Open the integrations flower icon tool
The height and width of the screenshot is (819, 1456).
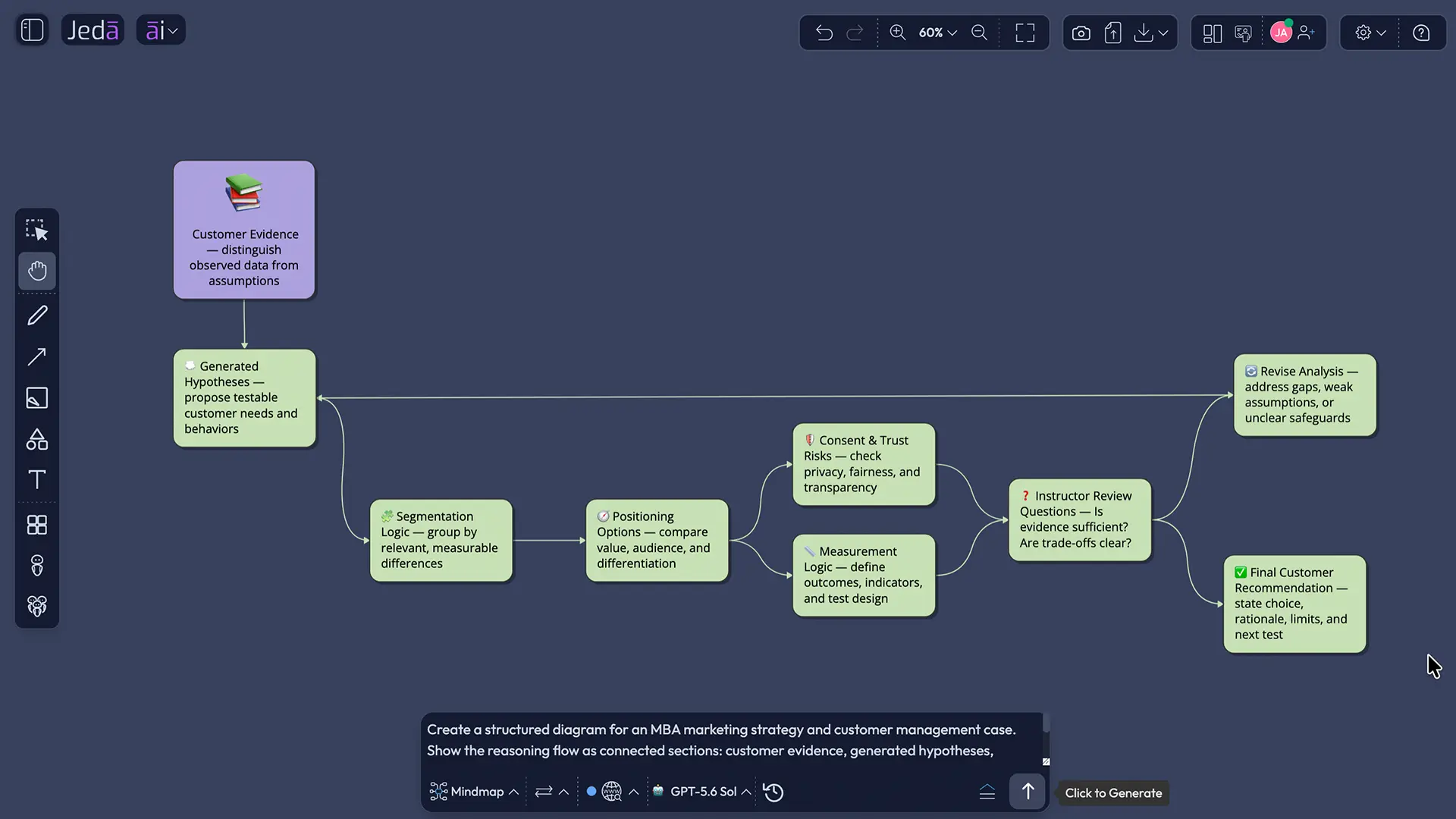click(x=37, y=606)
